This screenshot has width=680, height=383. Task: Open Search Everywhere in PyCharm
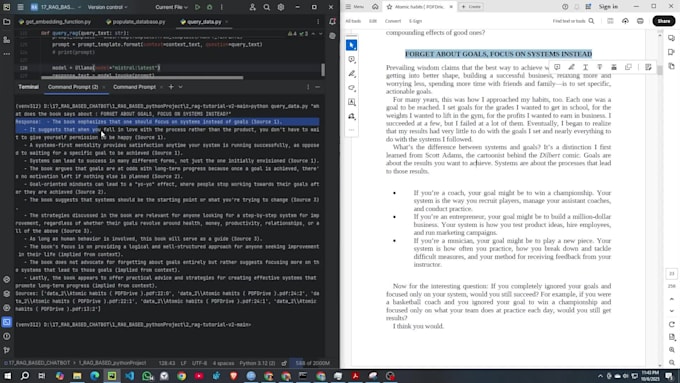266,7
